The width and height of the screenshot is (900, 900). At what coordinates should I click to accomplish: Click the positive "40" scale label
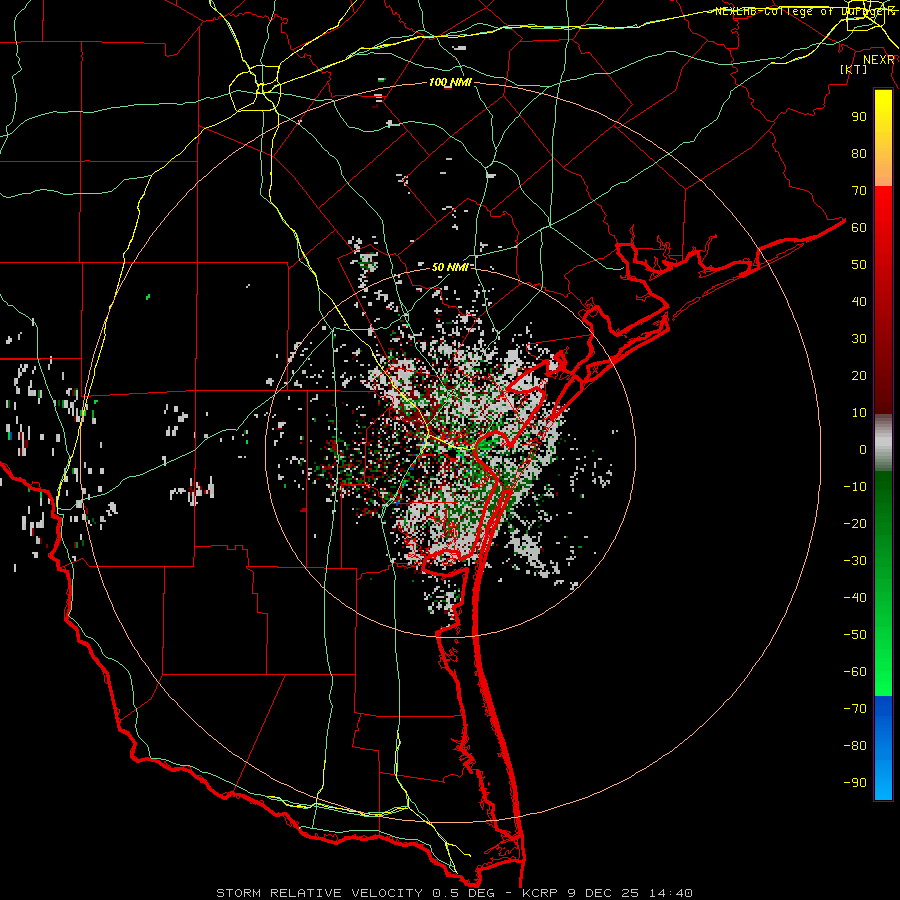[859, 302]
